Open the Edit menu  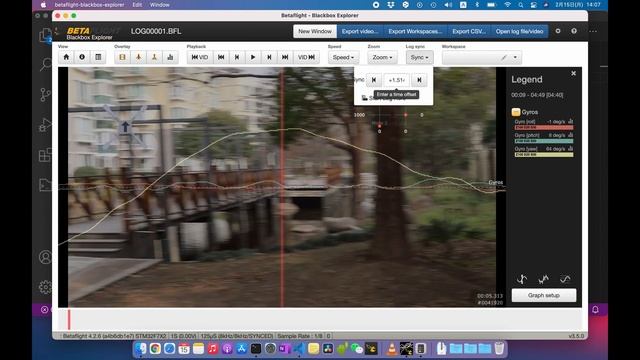[137, 5]
